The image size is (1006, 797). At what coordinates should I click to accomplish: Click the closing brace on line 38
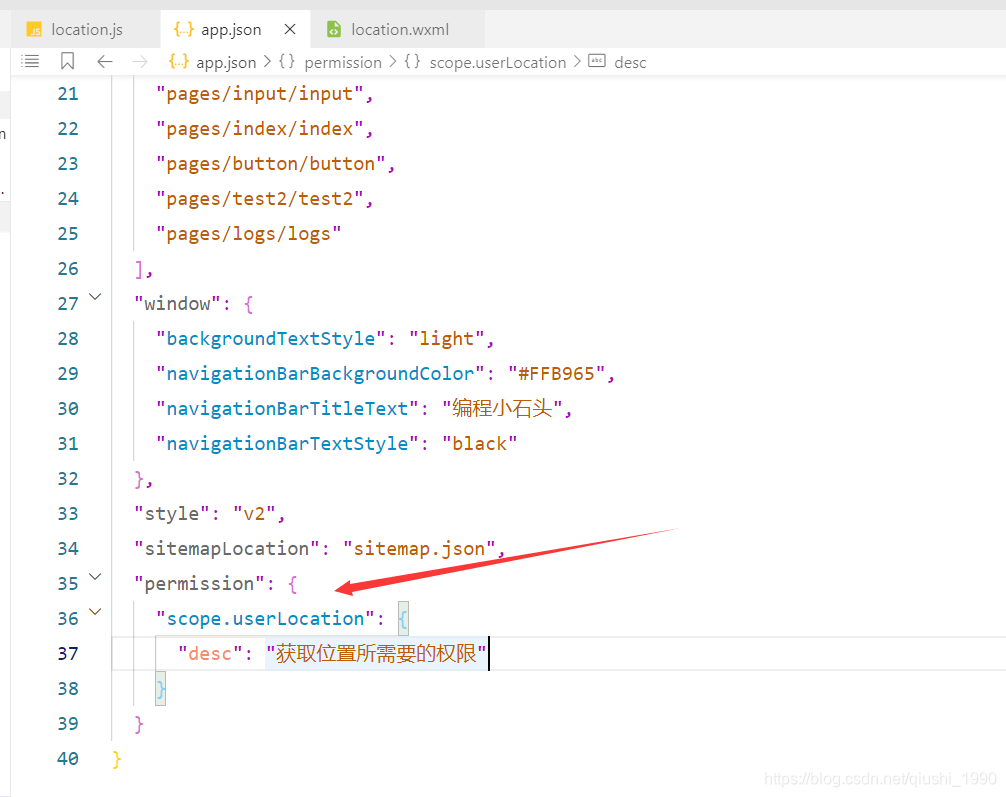tap(160, 689)
